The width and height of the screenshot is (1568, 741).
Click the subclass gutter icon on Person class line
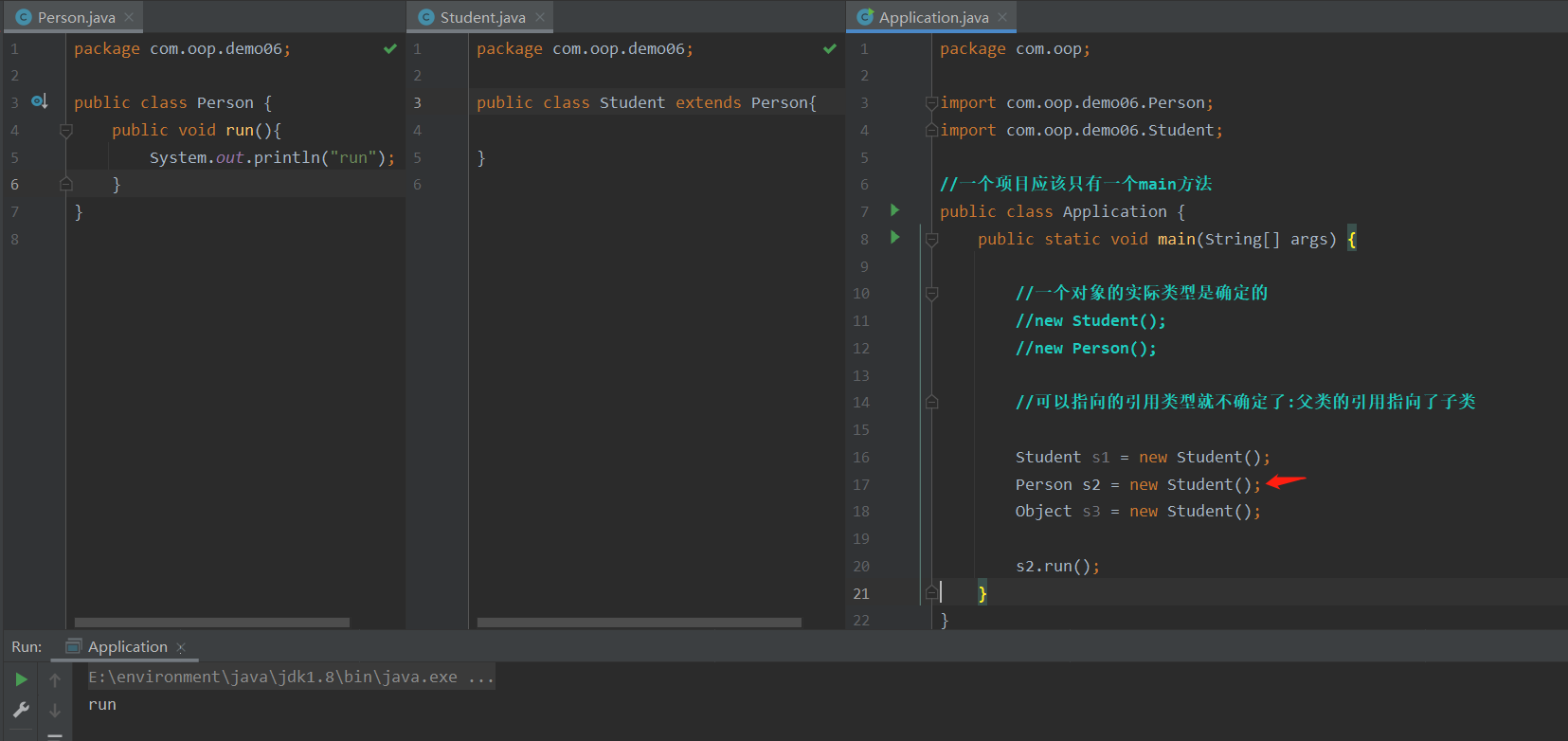point(39,101)
